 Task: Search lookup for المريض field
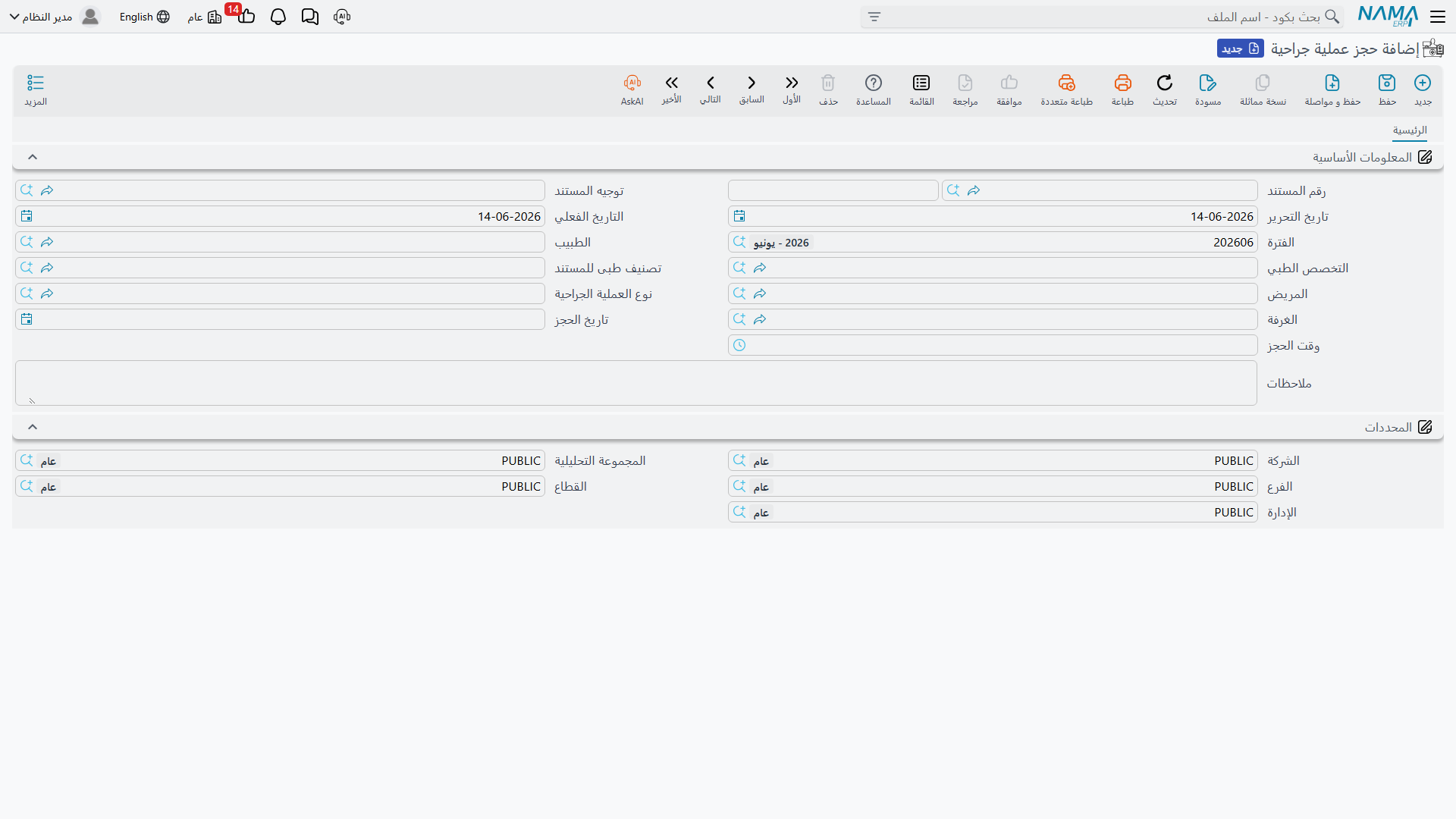(x=739, y=293)
